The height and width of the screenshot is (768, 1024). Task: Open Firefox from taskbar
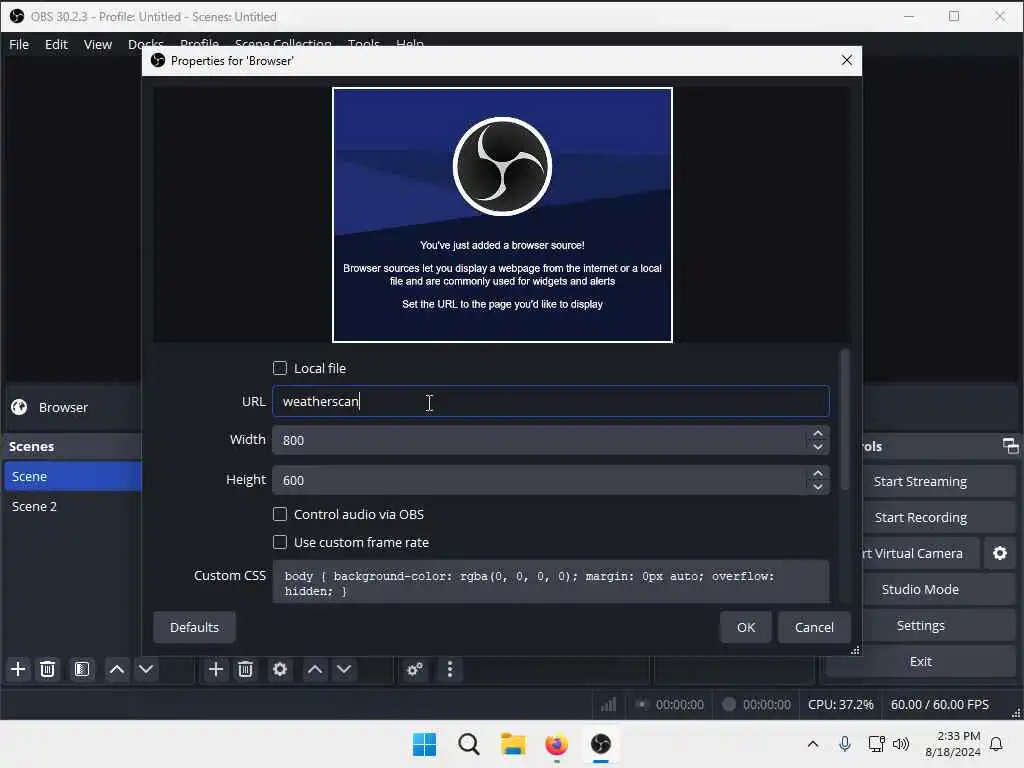pos(557,744)
